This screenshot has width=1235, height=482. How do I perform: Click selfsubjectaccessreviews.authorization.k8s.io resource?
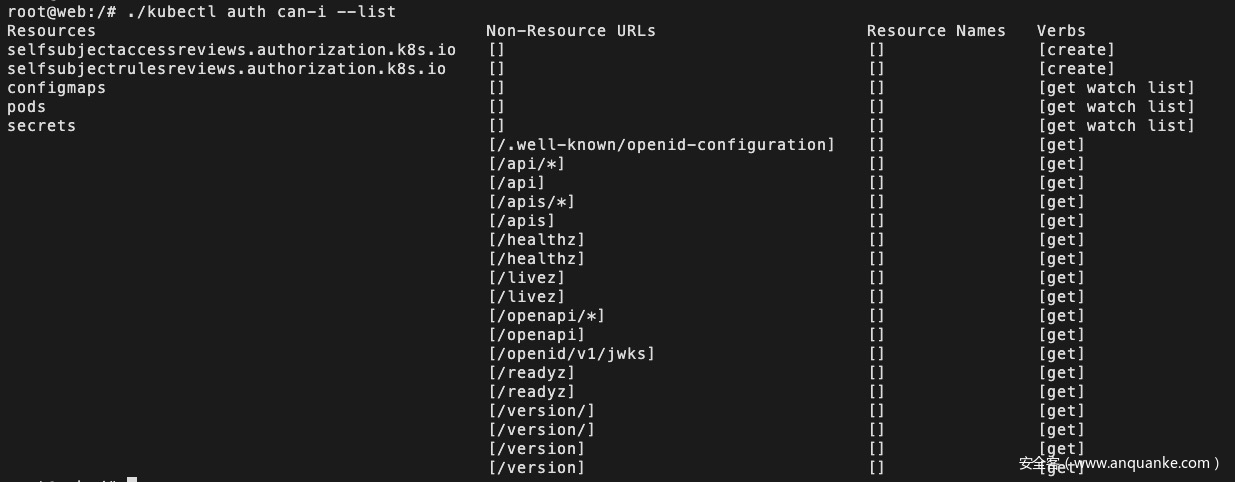[x=231, y=50]
